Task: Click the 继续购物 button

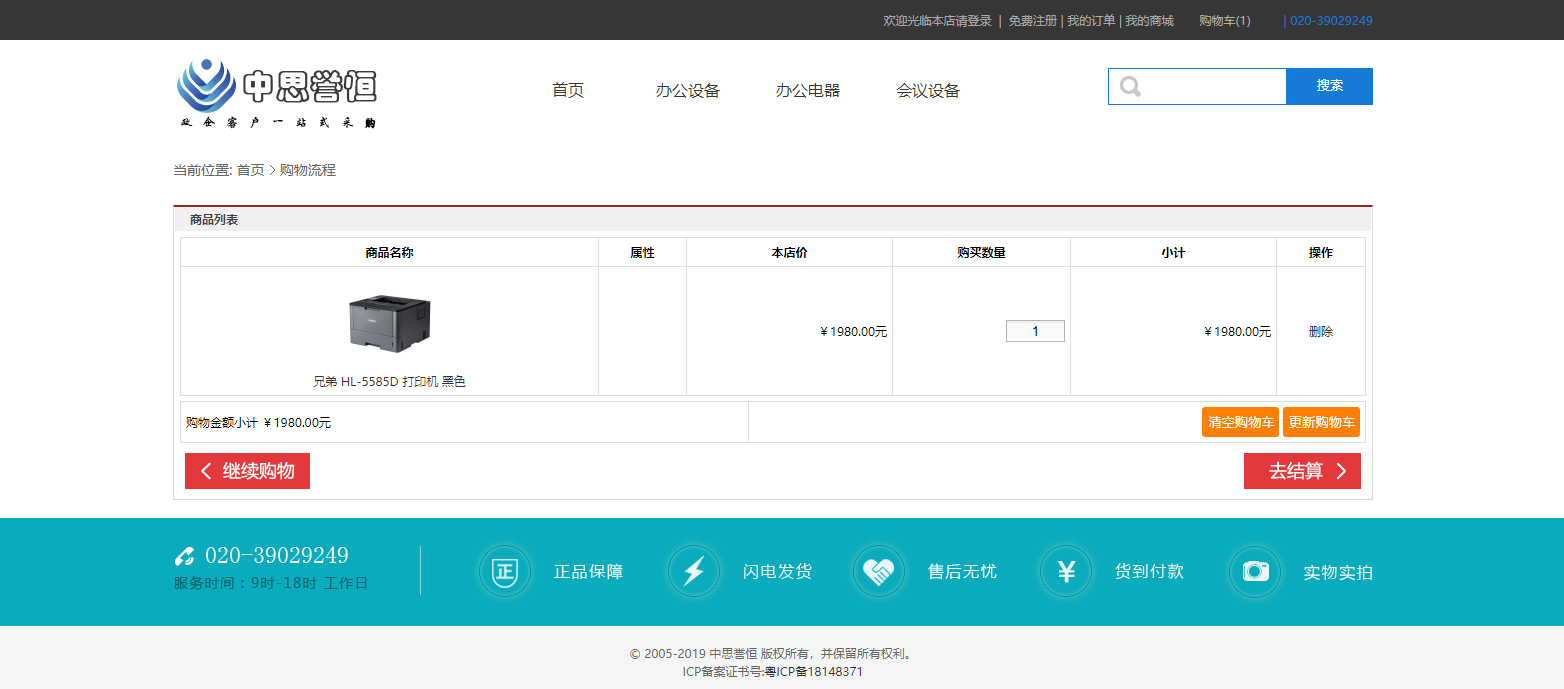Action: (x=247, y=471)
